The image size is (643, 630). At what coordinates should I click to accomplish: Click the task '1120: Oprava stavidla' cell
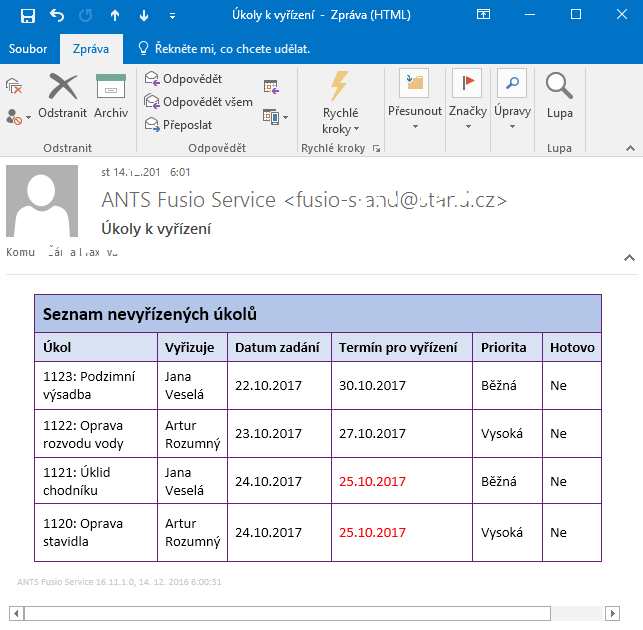(96, 532)
